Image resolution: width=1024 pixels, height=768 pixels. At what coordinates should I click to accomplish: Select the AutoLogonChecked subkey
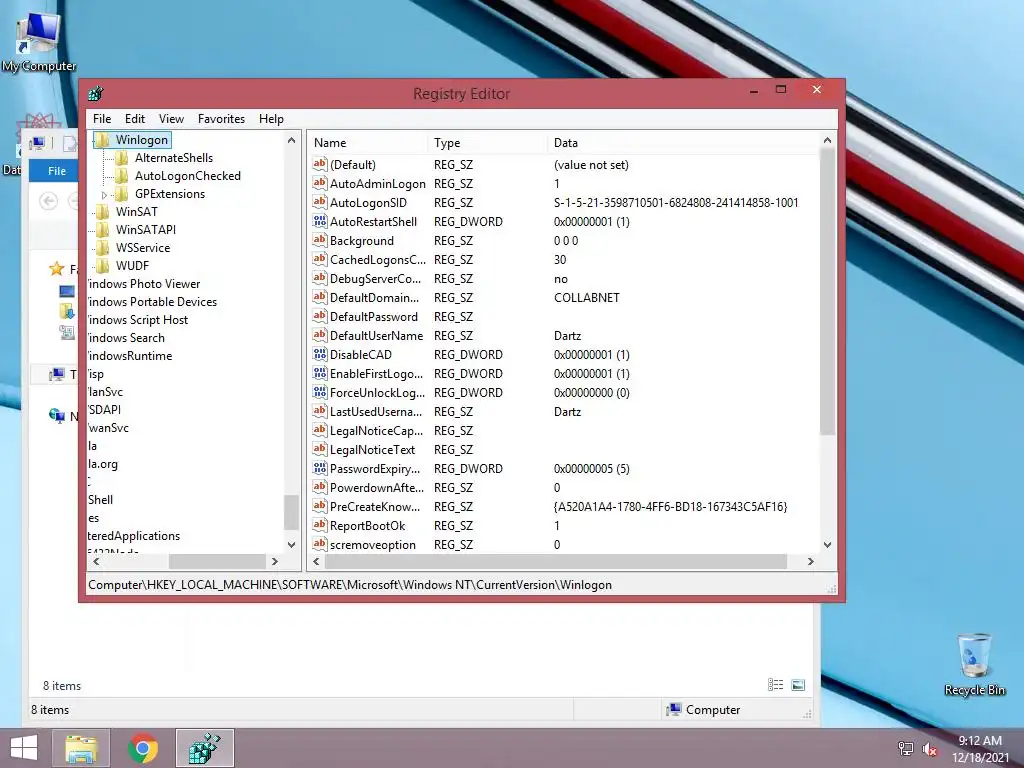tap(187, 176)
